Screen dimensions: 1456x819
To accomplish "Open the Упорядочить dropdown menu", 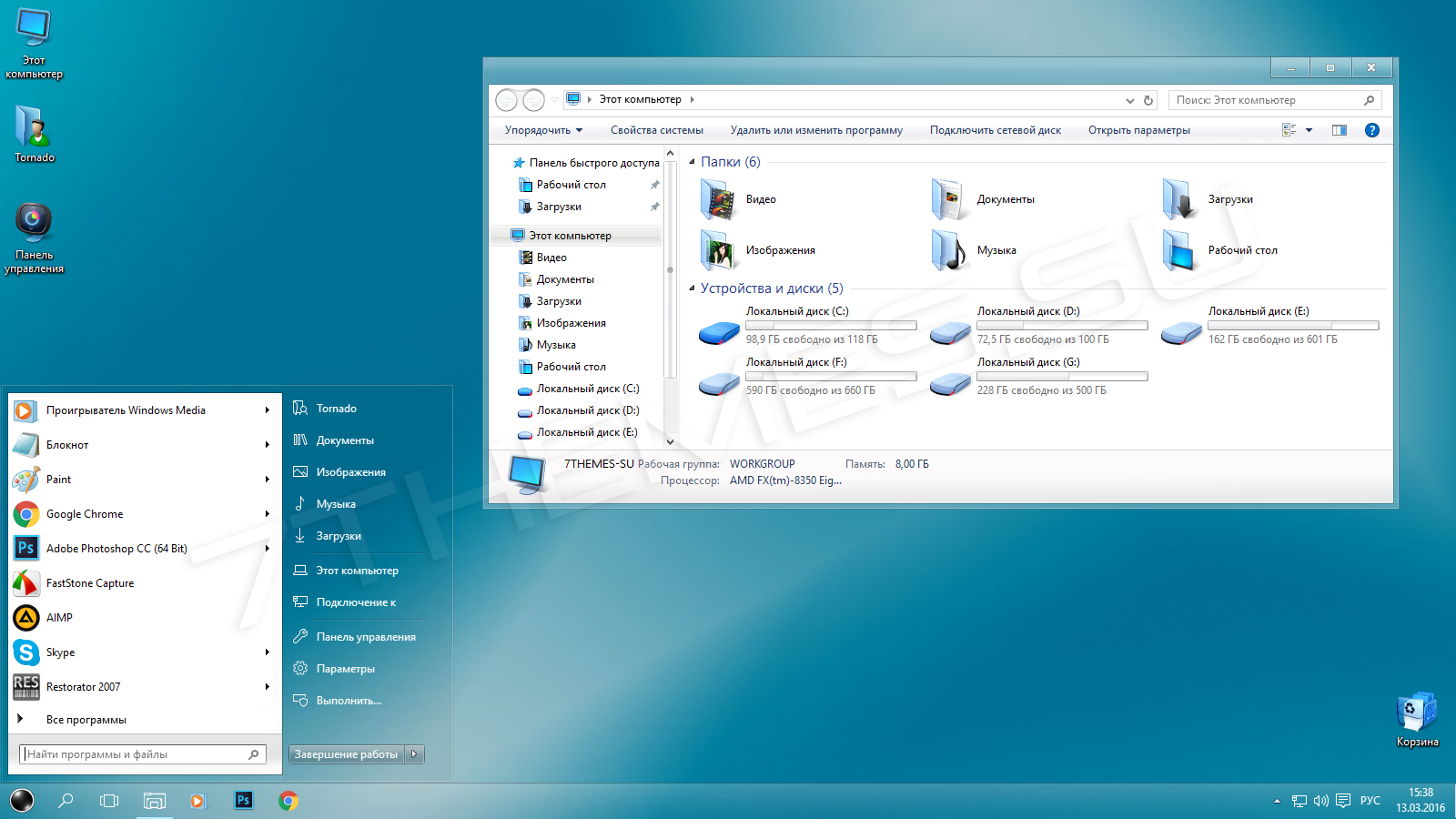I will click(x=543, y=130).
